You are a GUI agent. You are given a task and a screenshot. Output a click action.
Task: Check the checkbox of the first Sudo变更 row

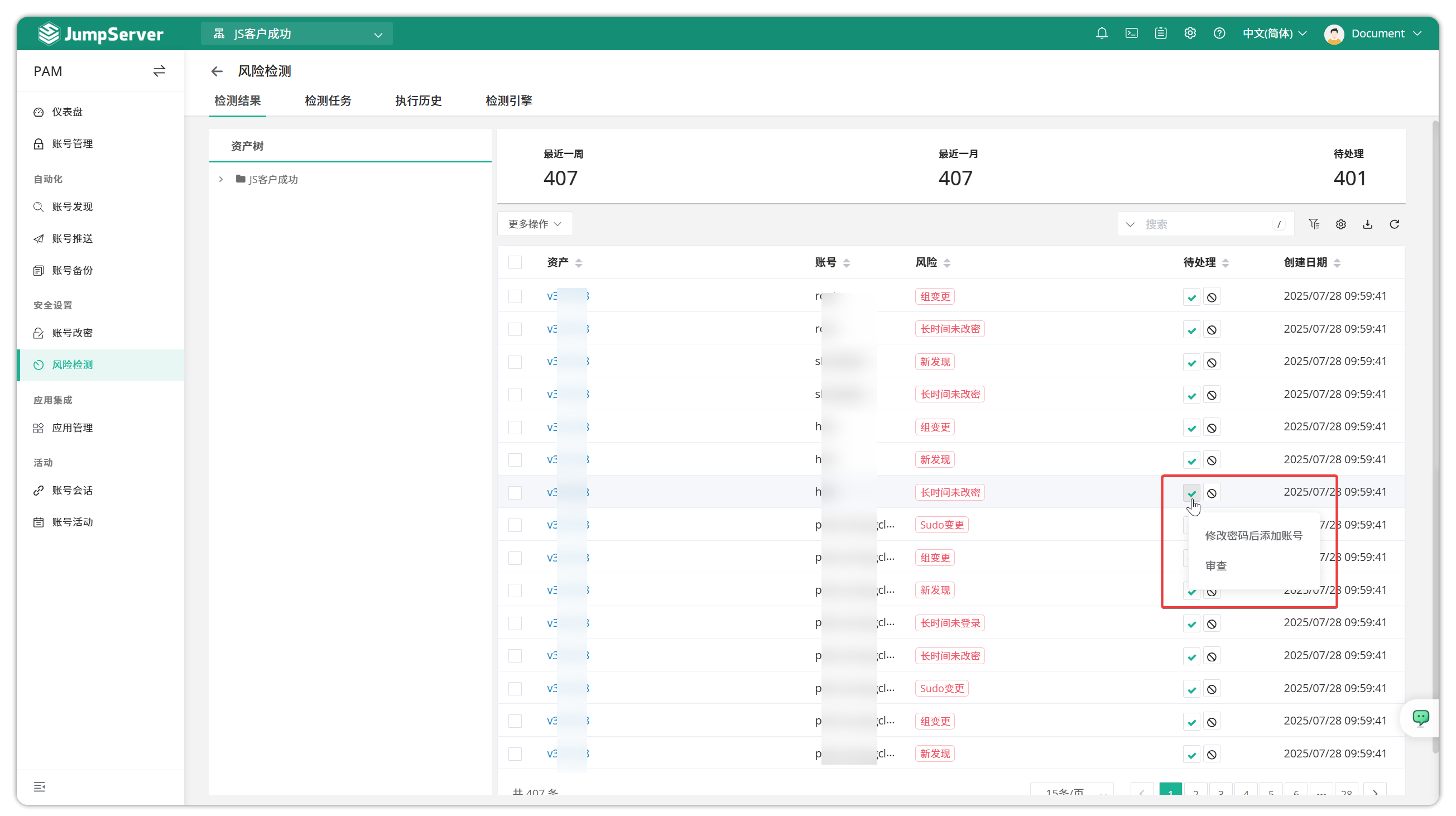515,525
